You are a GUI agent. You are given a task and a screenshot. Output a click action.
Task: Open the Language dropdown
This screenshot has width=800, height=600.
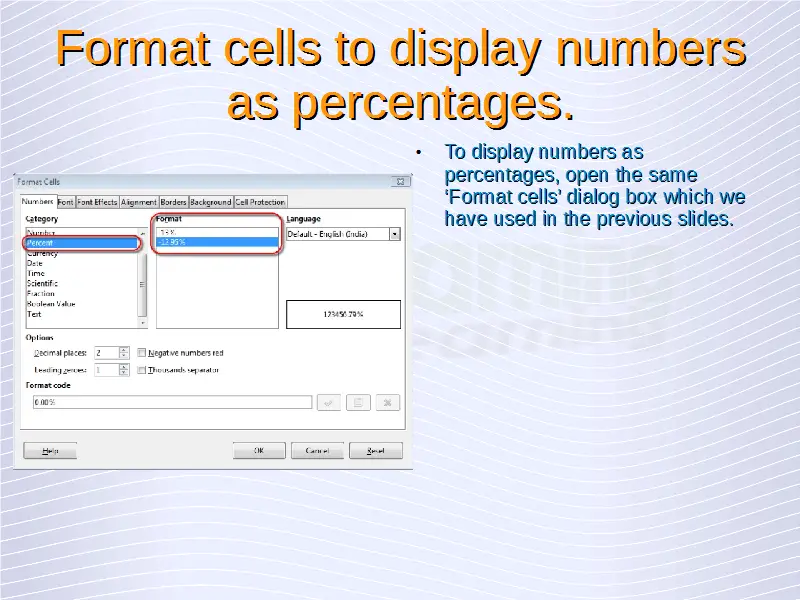tap(395, 234)
